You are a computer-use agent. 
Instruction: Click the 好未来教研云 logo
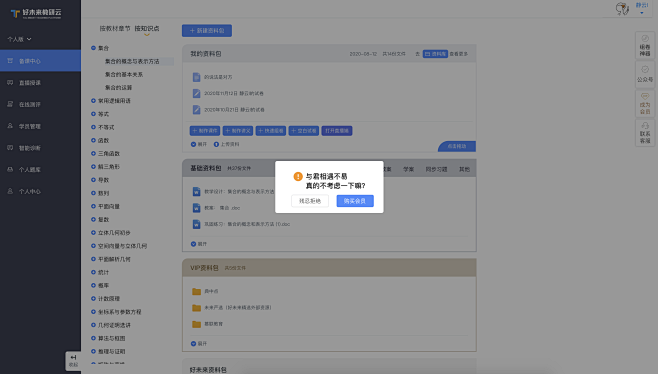click(x=36, y=13)
